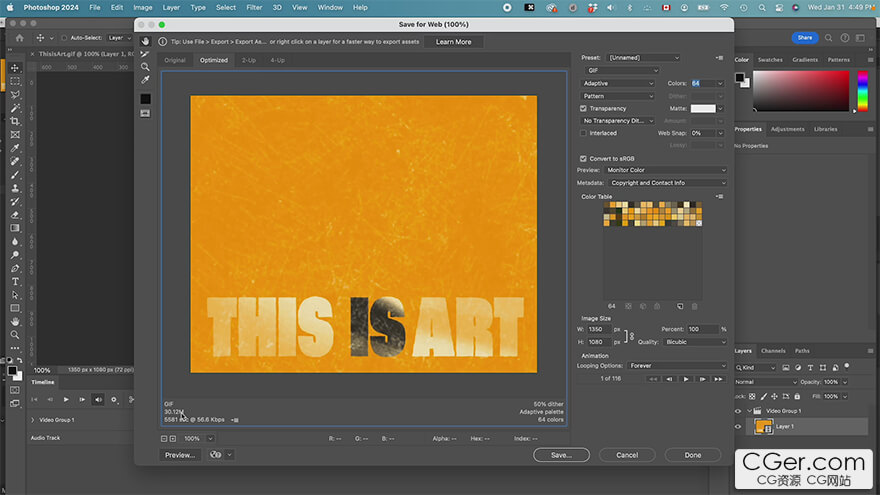Click the delete color trash icon

pos(694,306)
